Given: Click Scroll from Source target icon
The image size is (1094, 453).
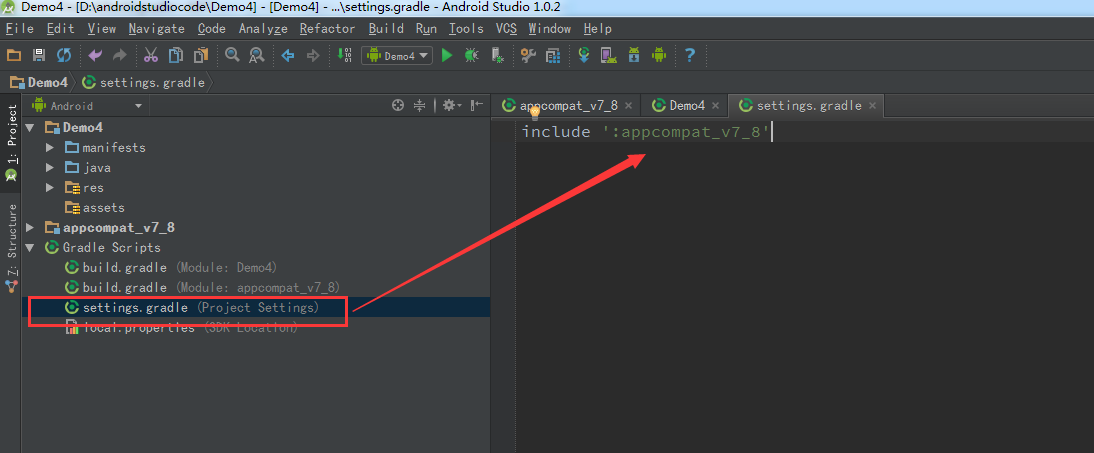Looking at the screenshot, I should 398,105.
